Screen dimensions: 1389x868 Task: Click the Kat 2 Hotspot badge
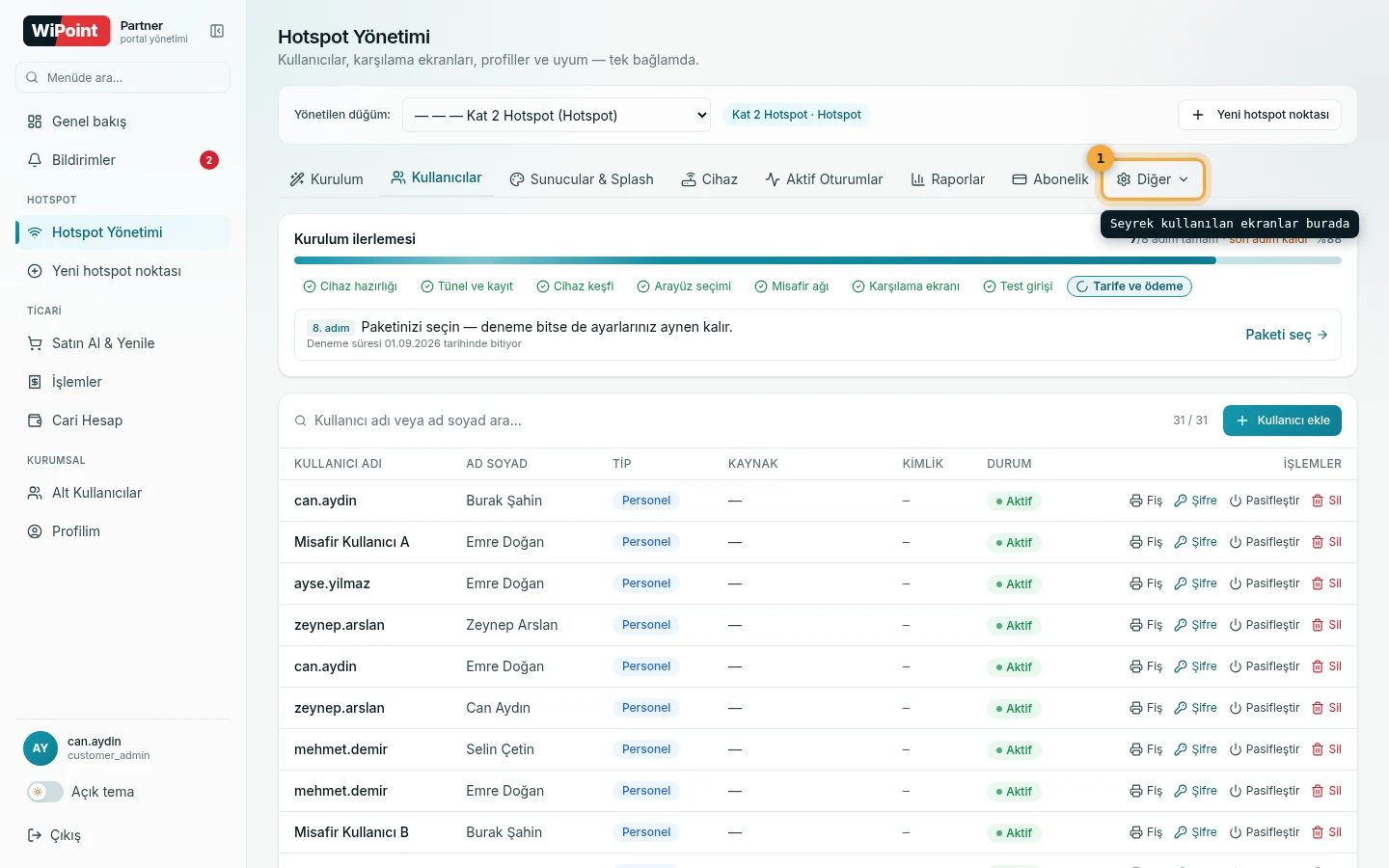[797, 115]
